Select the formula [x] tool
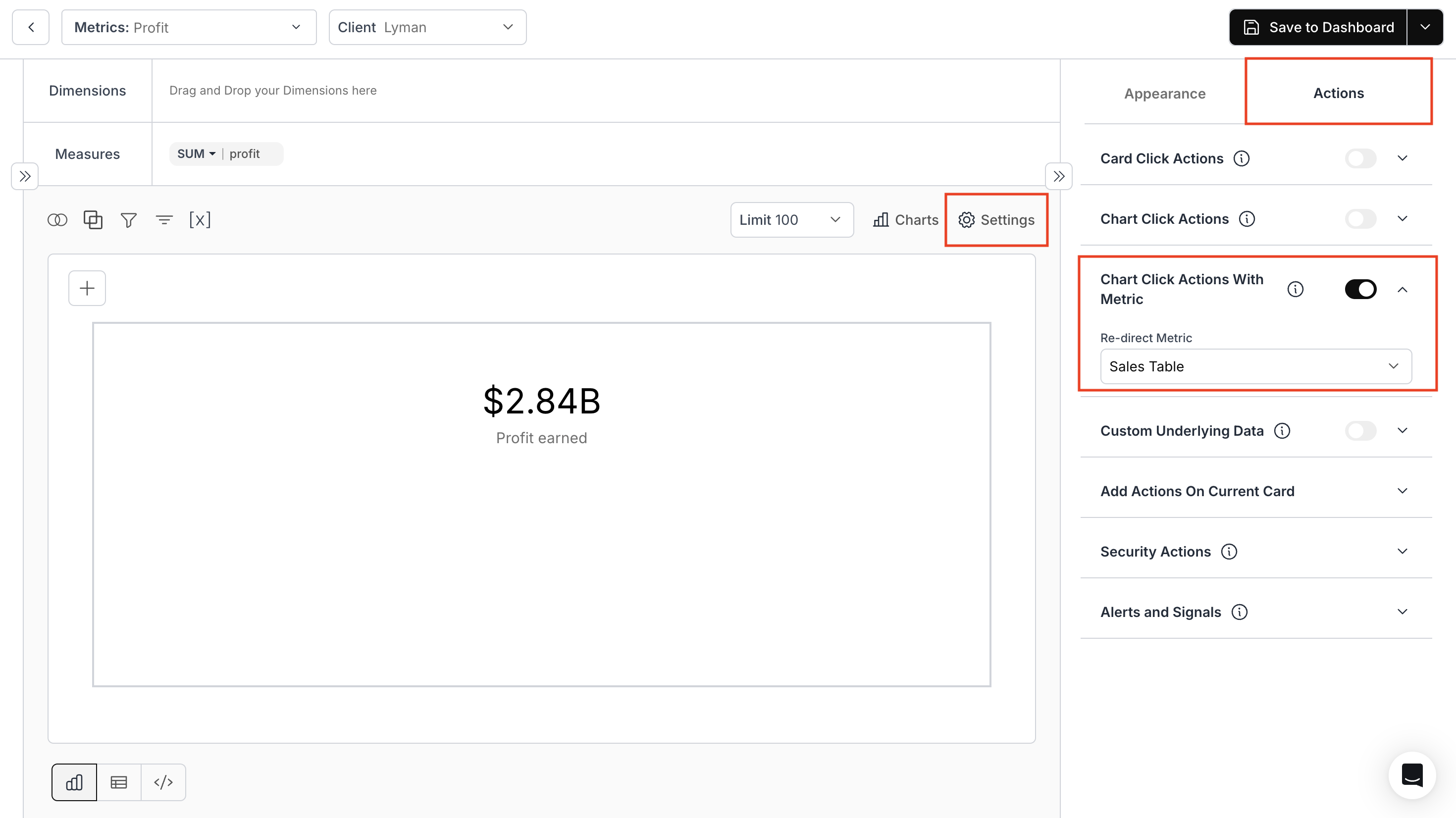The height and width of the screenshot is (818, 1456). pyautogui.click(x=200, y=219)
